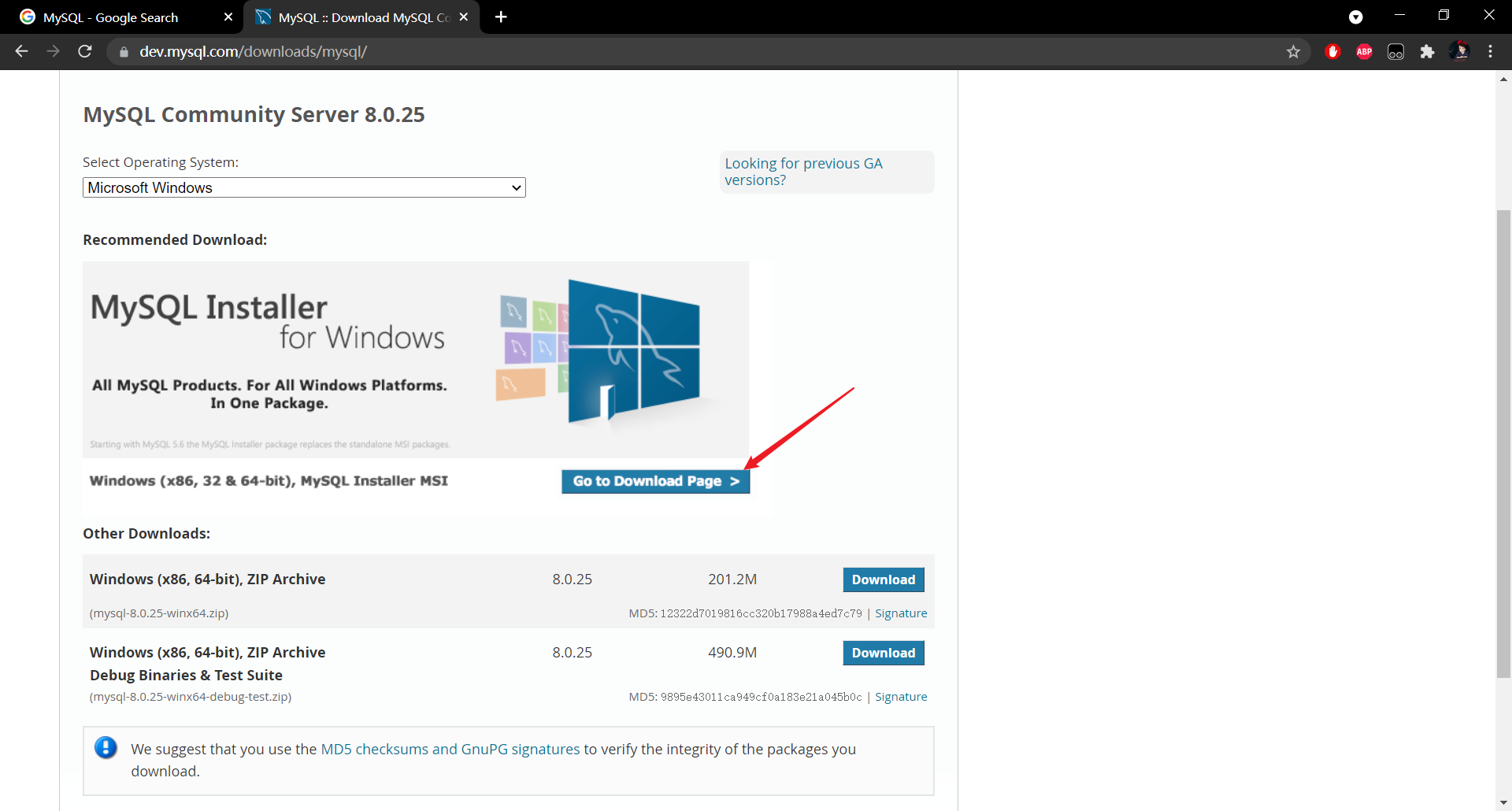Bookmark this page with the star icon
The height and width of the screenshot is (811, 1512).
1293,52
